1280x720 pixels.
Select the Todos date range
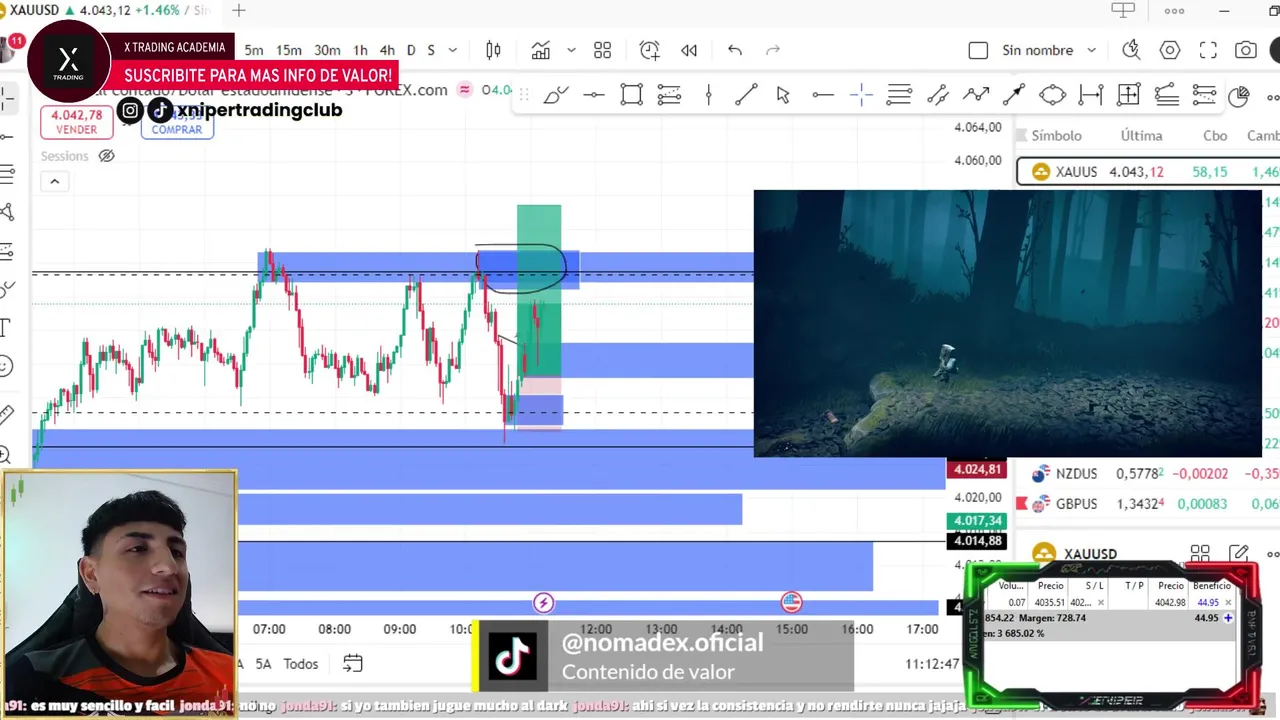[301, 663]
